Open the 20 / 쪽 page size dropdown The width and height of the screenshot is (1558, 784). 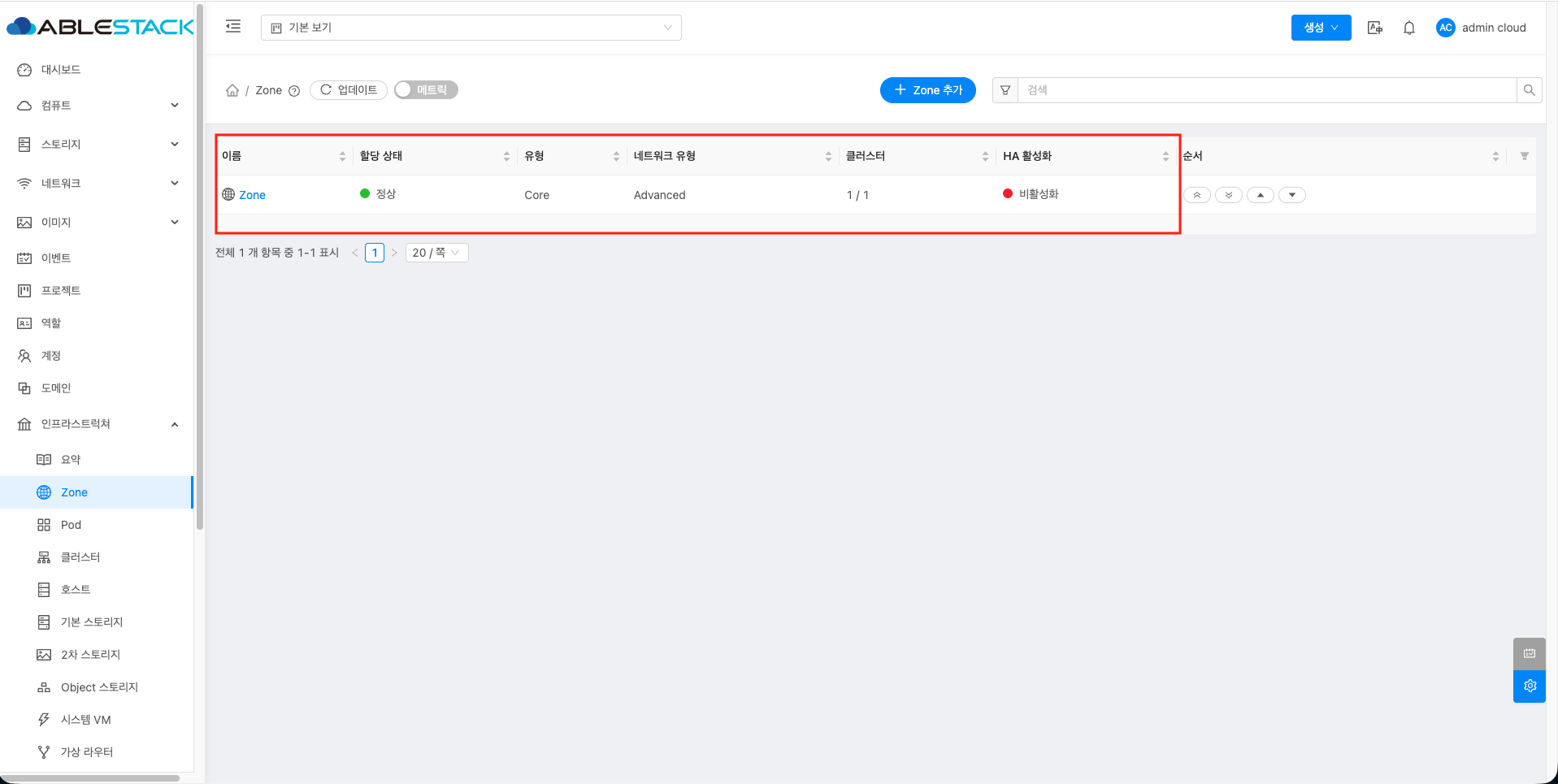tap(436, 253)
